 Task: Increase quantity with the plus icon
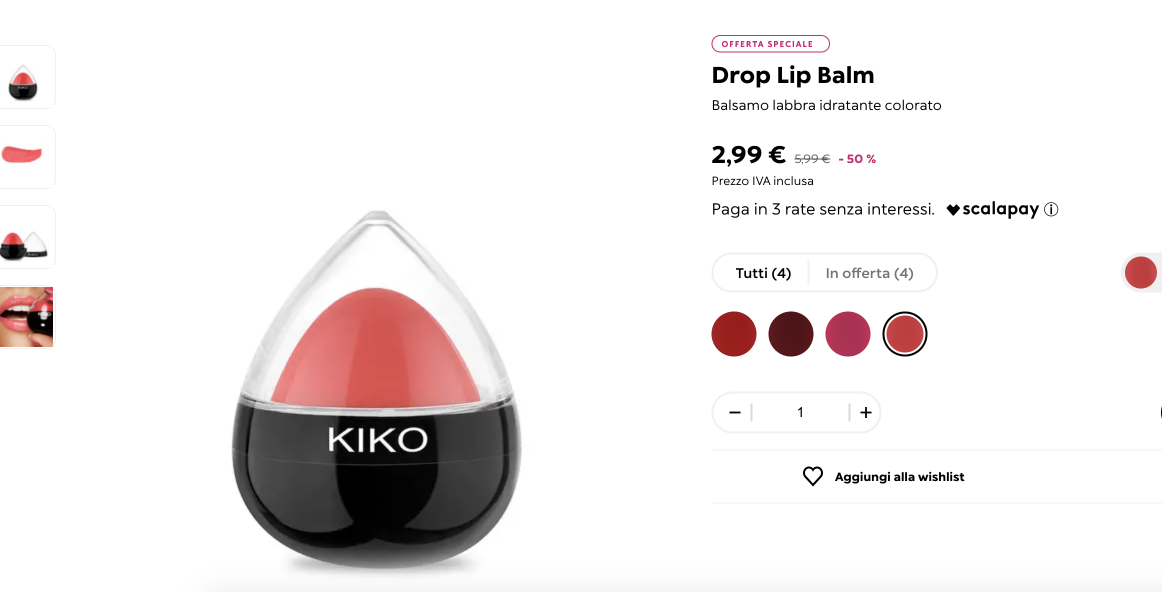[866, 413]
